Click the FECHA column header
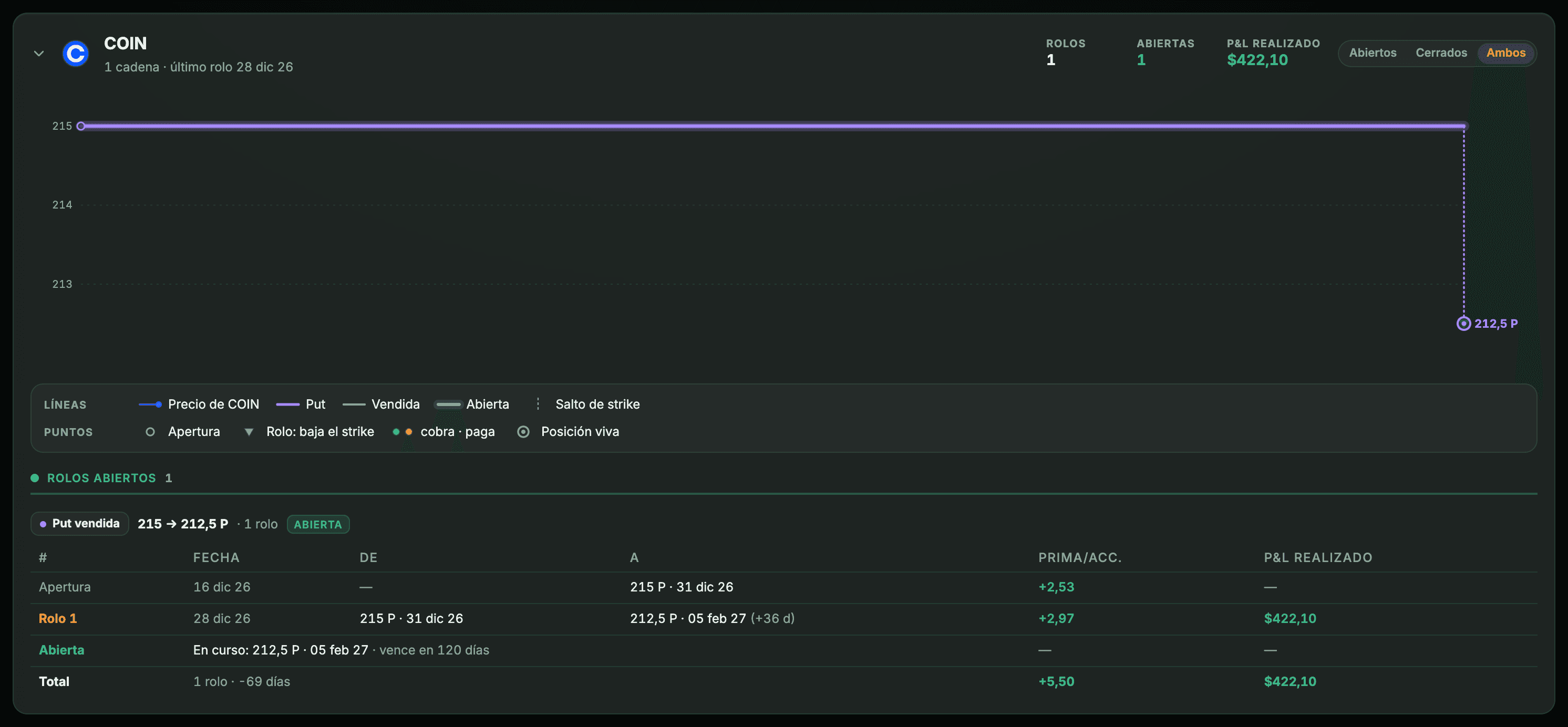 pos(216,558)
